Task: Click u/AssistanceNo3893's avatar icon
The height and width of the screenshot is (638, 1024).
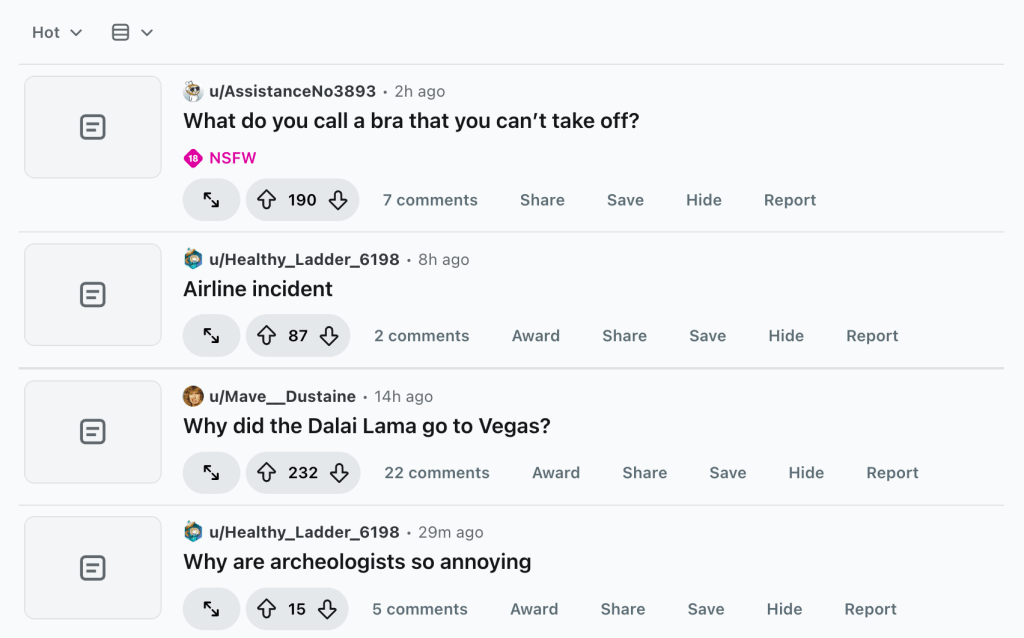Action: [x=193, y=92]
